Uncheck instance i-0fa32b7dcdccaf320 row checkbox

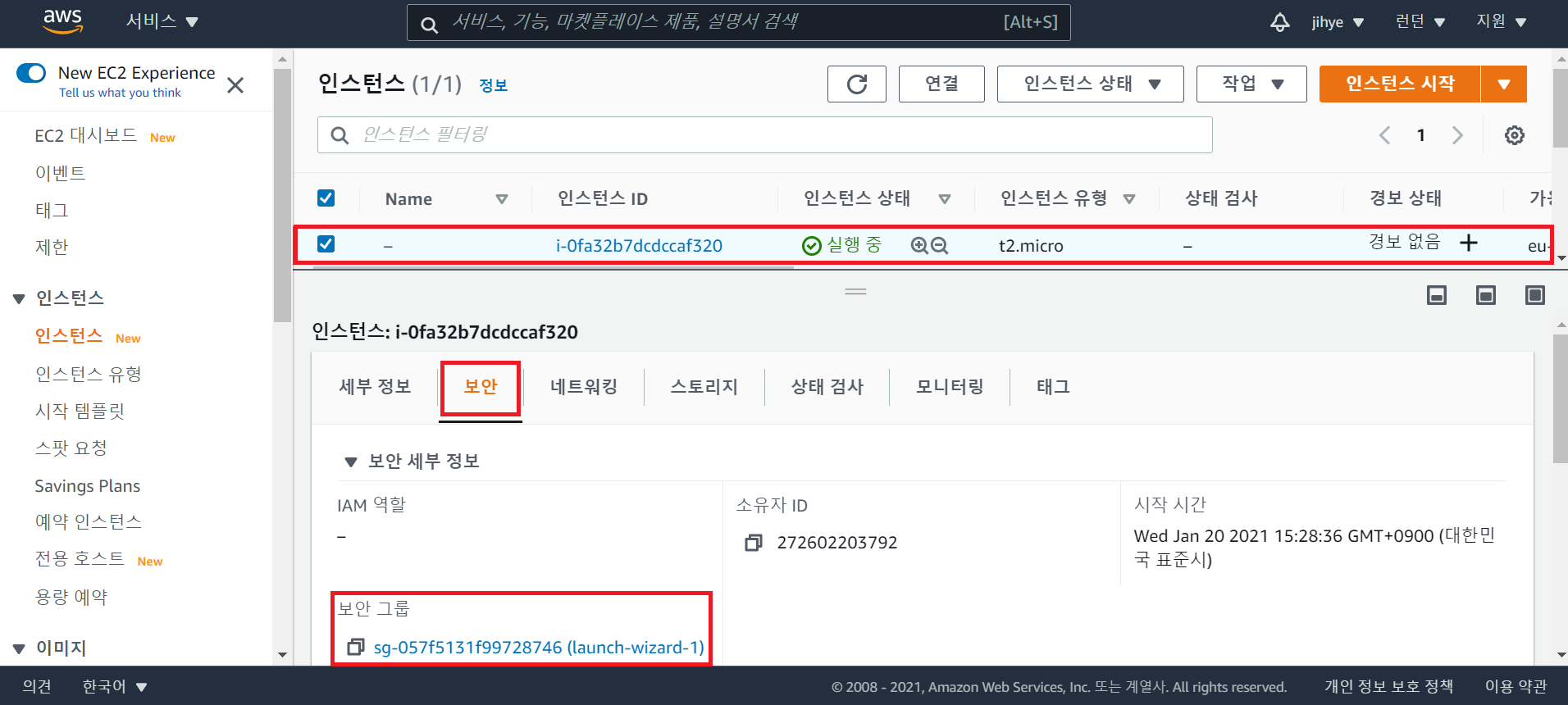click(326, 244)
